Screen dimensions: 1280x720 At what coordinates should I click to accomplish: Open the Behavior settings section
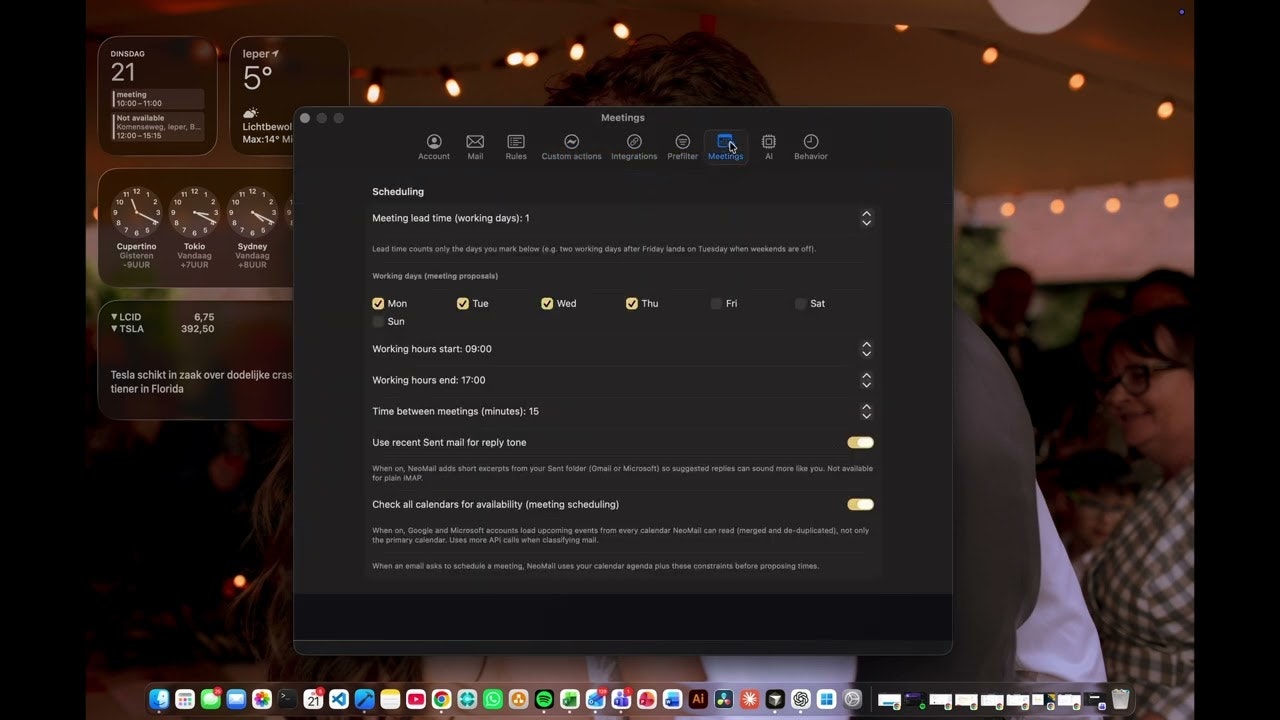click(x=810, y=146)
